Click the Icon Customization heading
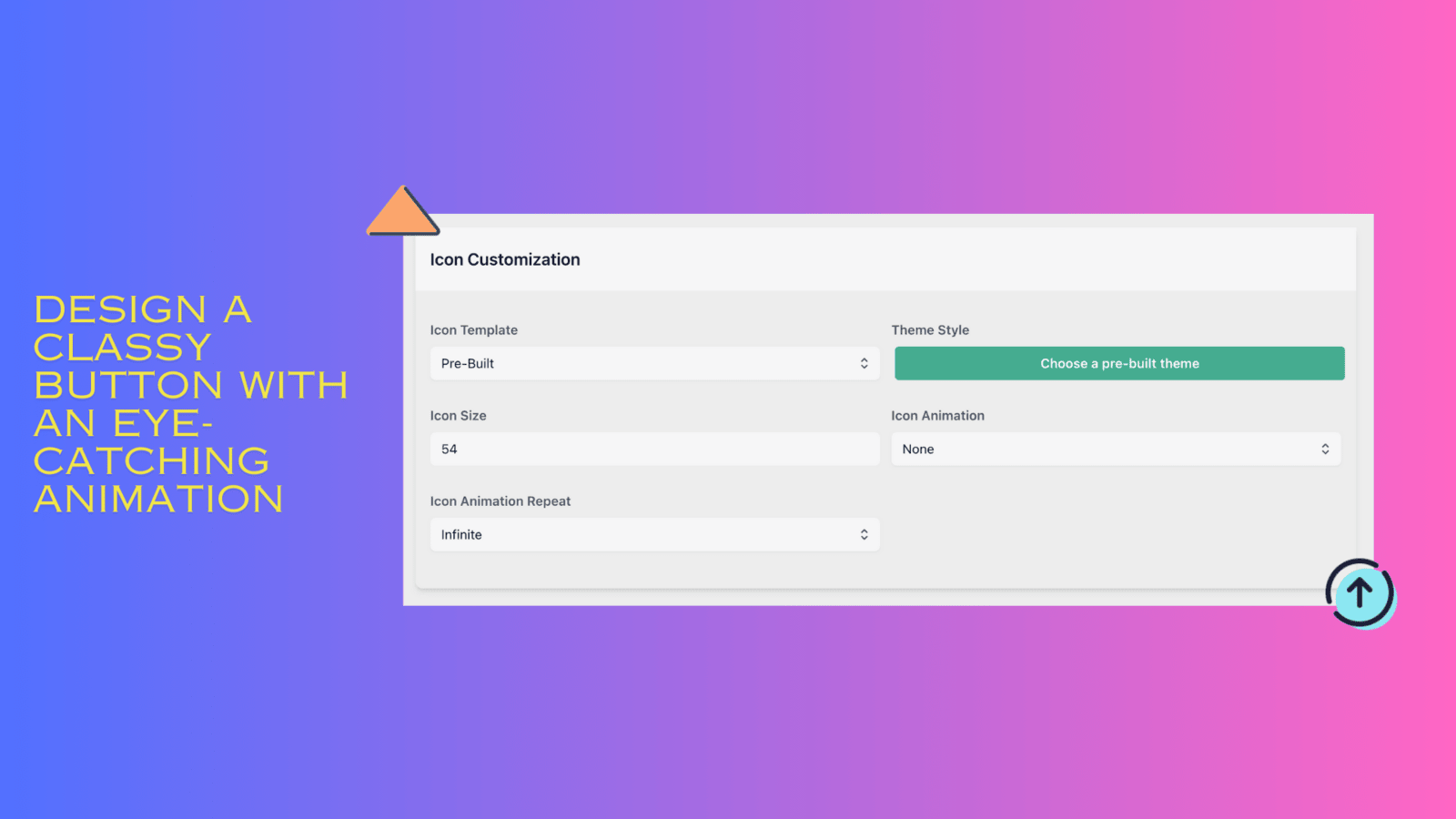The height and width of the screenshot is (819, 1456). pyautogui.click(x=505, y=259)
